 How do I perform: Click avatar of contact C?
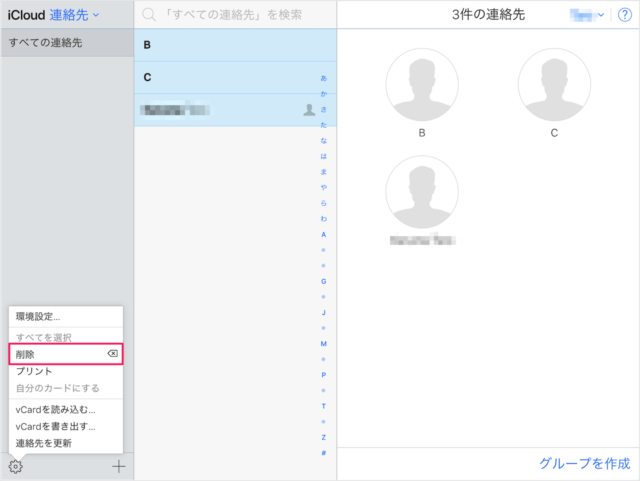[555, 85]
